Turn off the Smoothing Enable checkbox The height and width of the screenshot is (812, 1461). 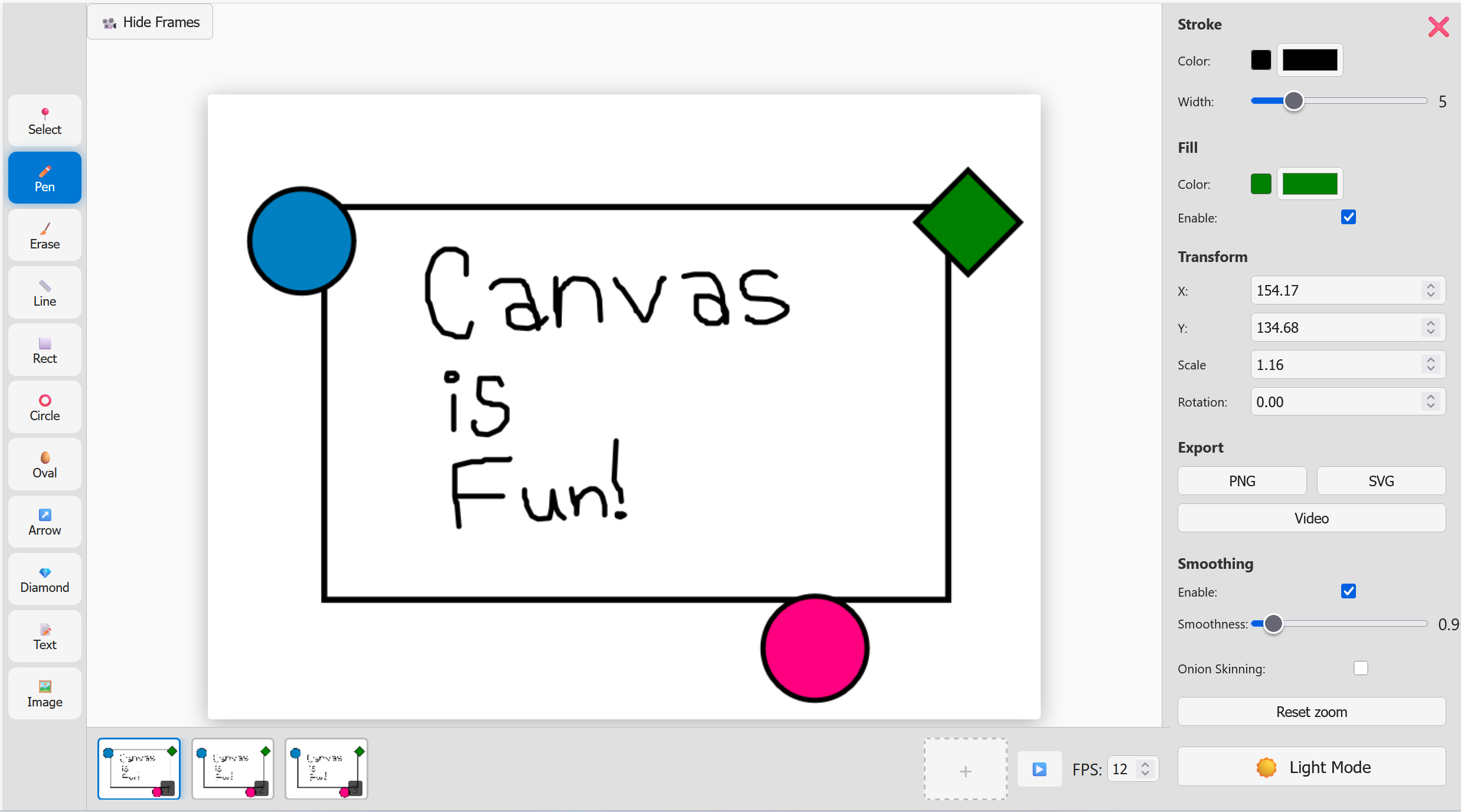pyautogui.click(x=1349, y=591)
